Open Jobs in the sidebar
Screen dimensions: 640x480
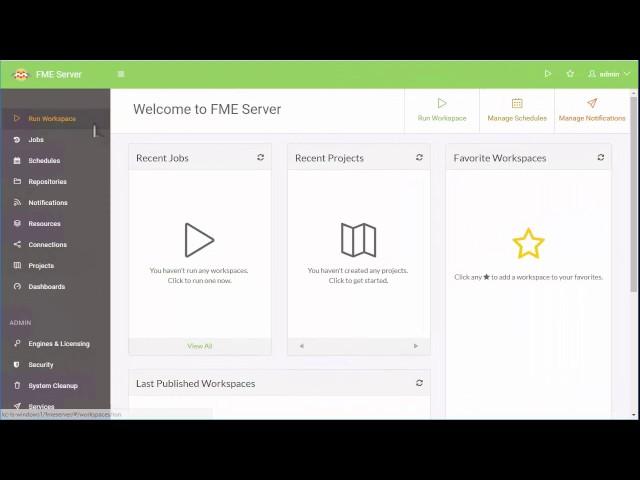55,140
